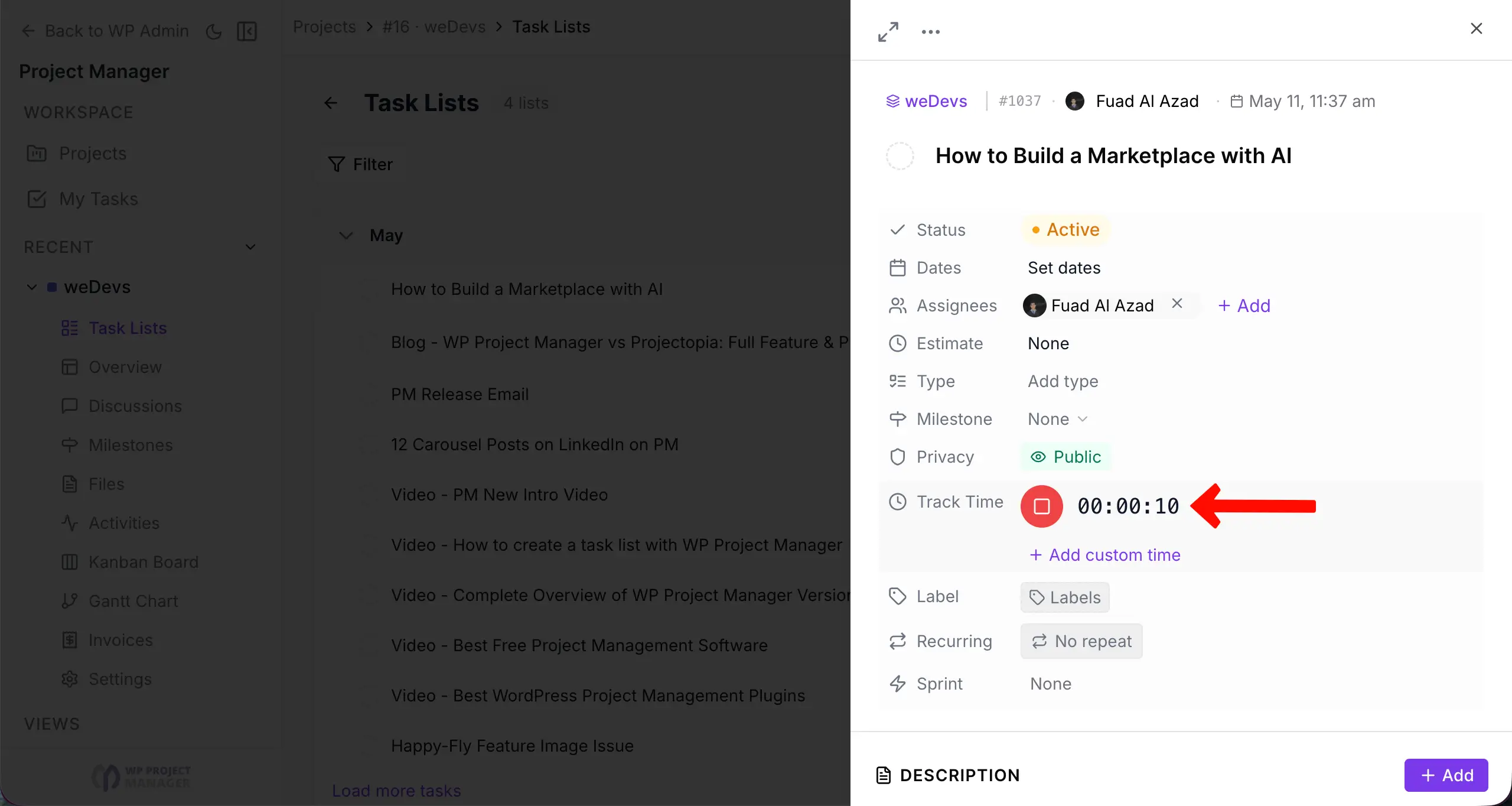This screenshot has height=806, width=1512.
Task: Click Add type field
Action: (1063, 381)
